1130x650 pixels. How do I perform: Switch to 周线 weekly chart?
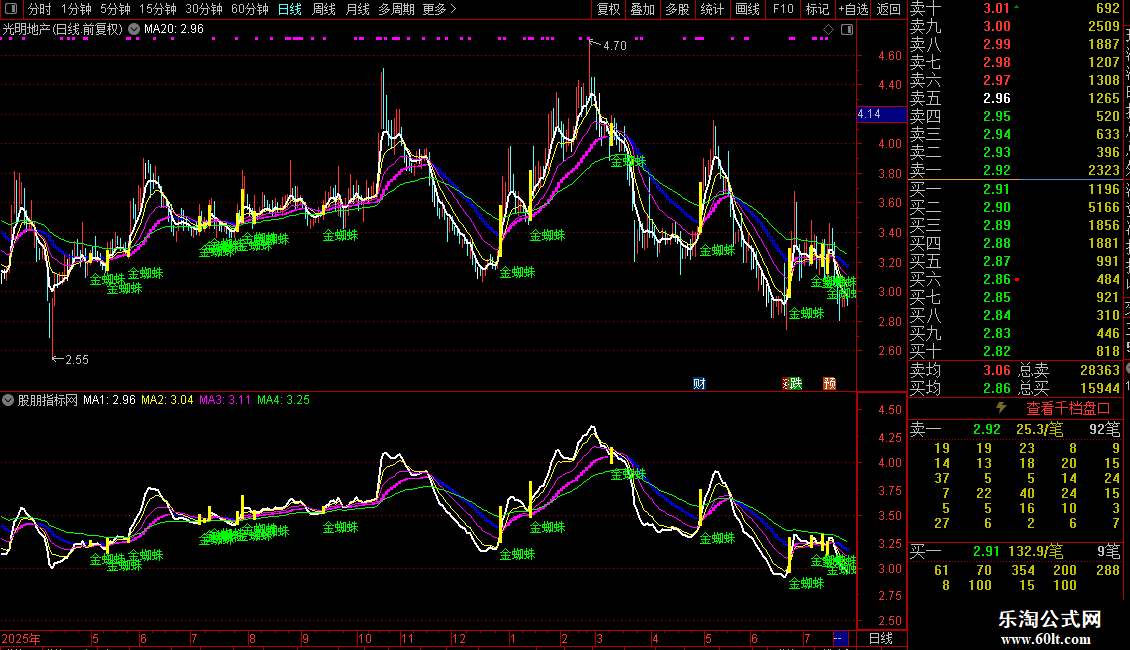324,9
